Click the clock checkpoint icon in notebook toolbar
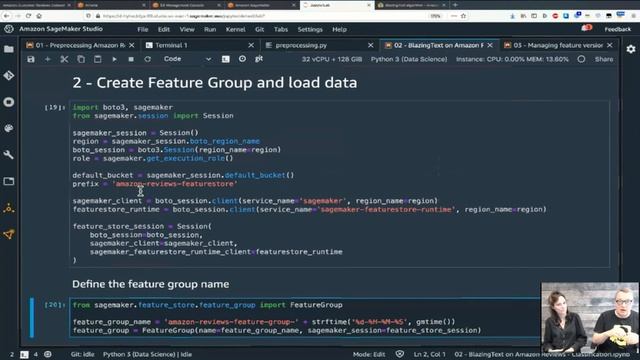 pyautogui.click(x=242, y=59)
